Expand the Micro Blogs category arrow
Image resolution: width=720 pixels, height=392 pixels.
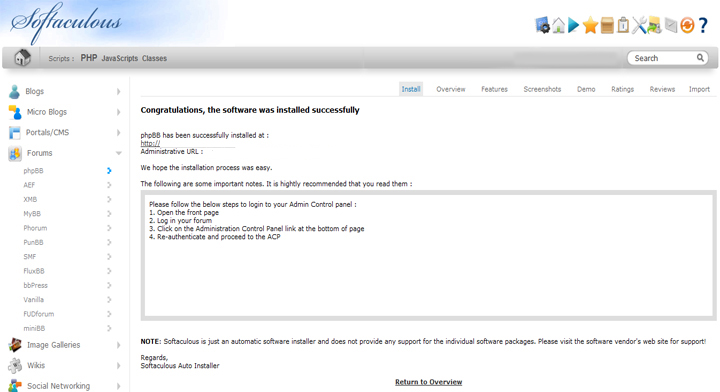click(x=118, y=112)
